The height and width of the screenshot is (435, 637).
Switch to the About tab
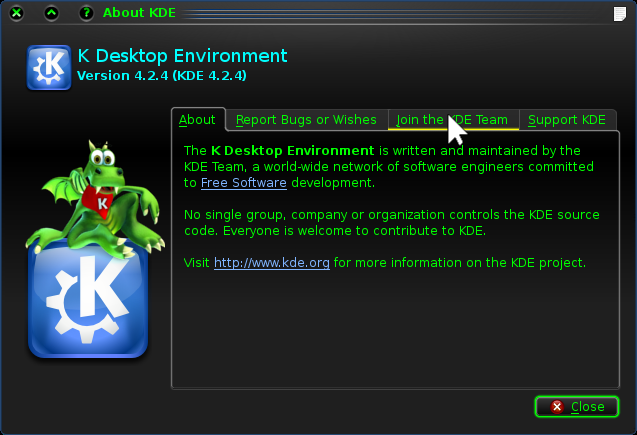[198, 119]
